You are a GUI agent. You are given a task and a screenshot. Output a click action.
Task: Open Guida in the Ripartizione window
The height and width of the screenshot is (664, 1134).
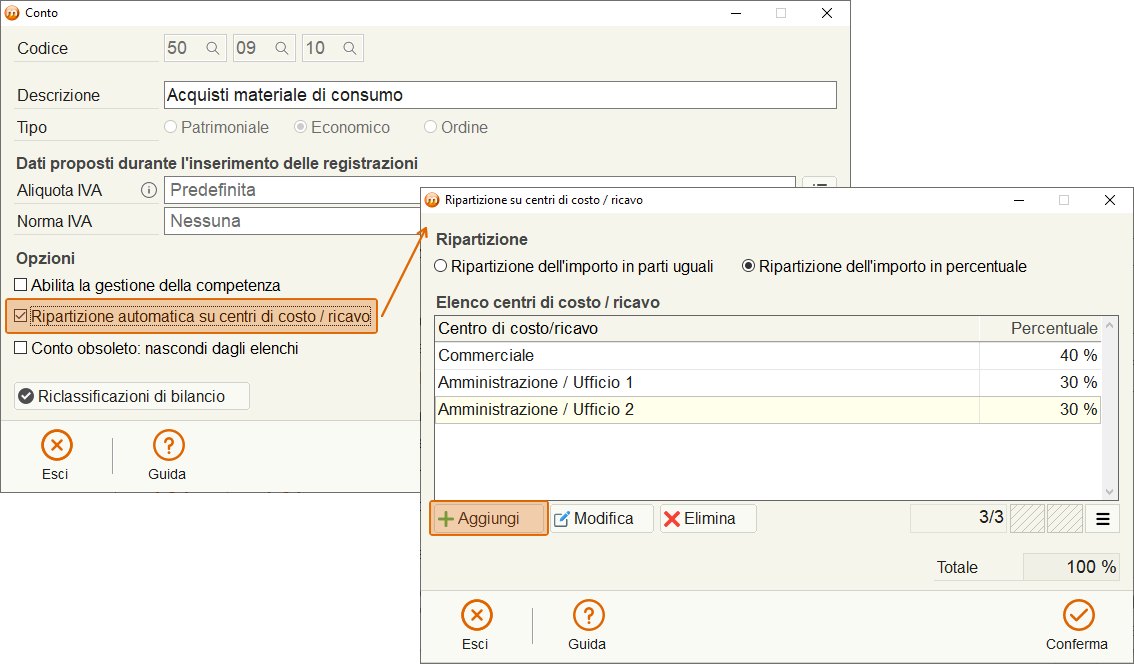click(x=587, y=626)
